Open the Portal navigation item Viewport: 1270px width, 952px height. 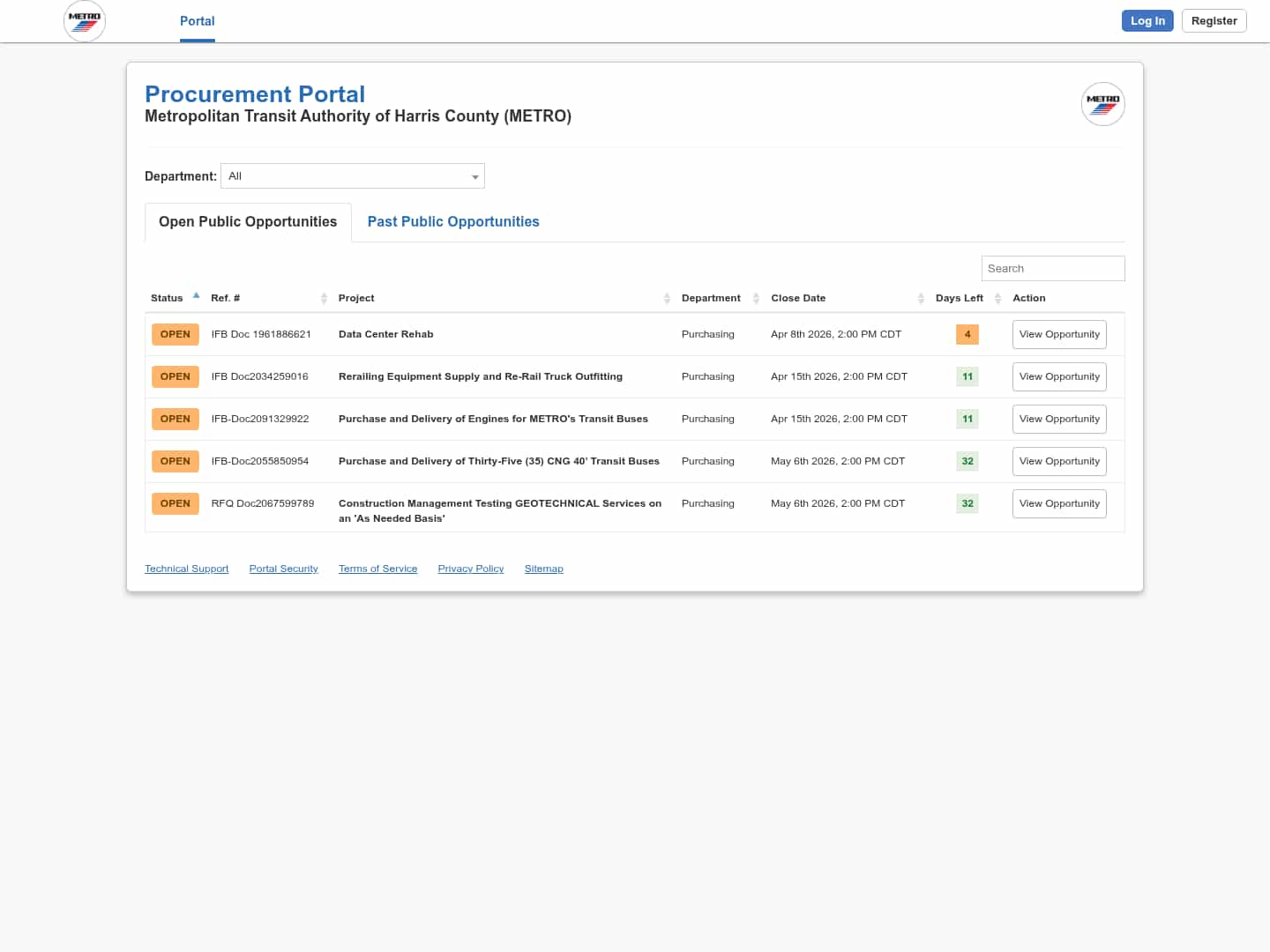point(197,21)
